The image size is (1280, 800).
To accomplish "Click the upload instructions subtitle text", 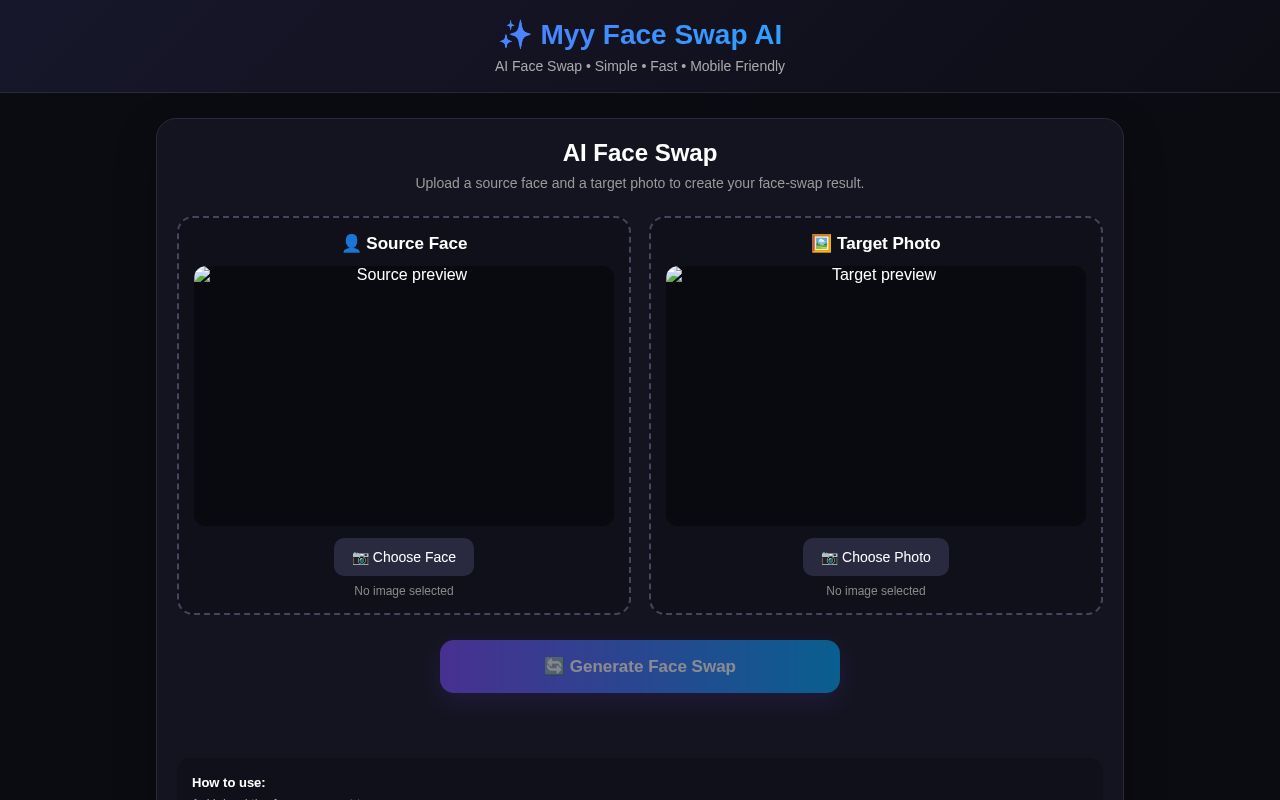I will 640,183.
